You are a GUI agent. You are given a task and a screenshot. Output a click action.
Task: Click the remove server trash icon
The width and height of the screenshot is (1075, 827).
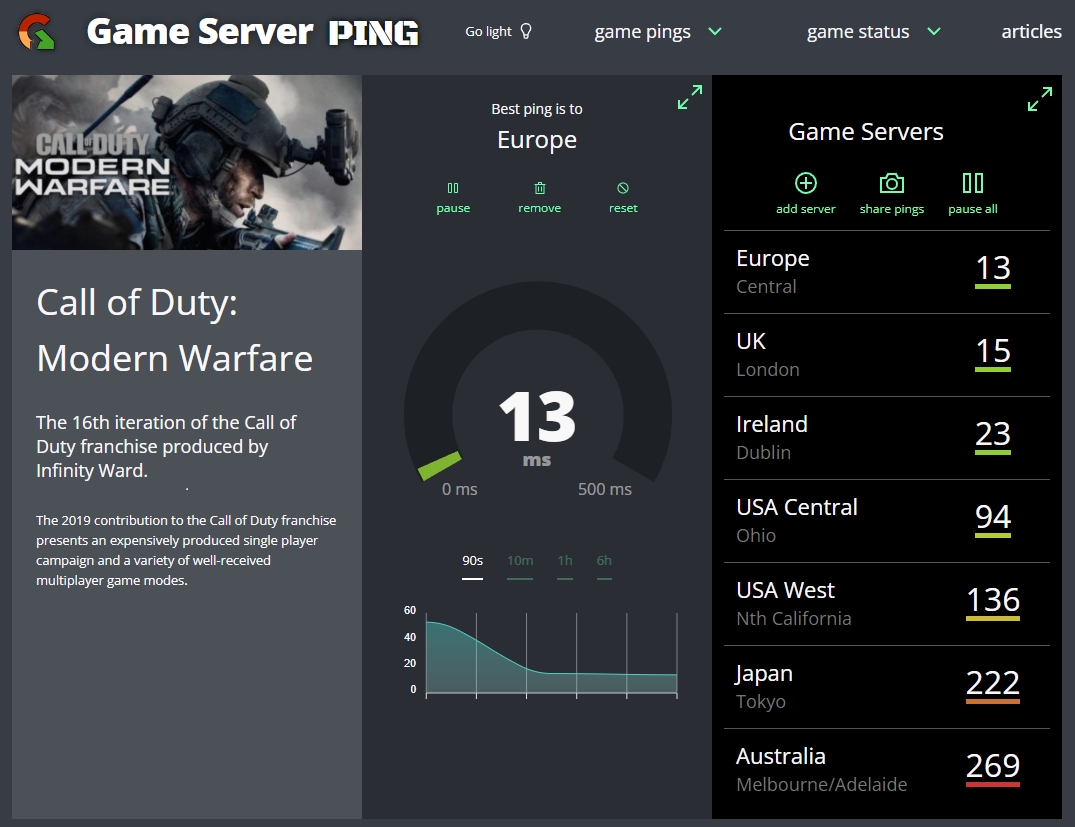[539, 195]
